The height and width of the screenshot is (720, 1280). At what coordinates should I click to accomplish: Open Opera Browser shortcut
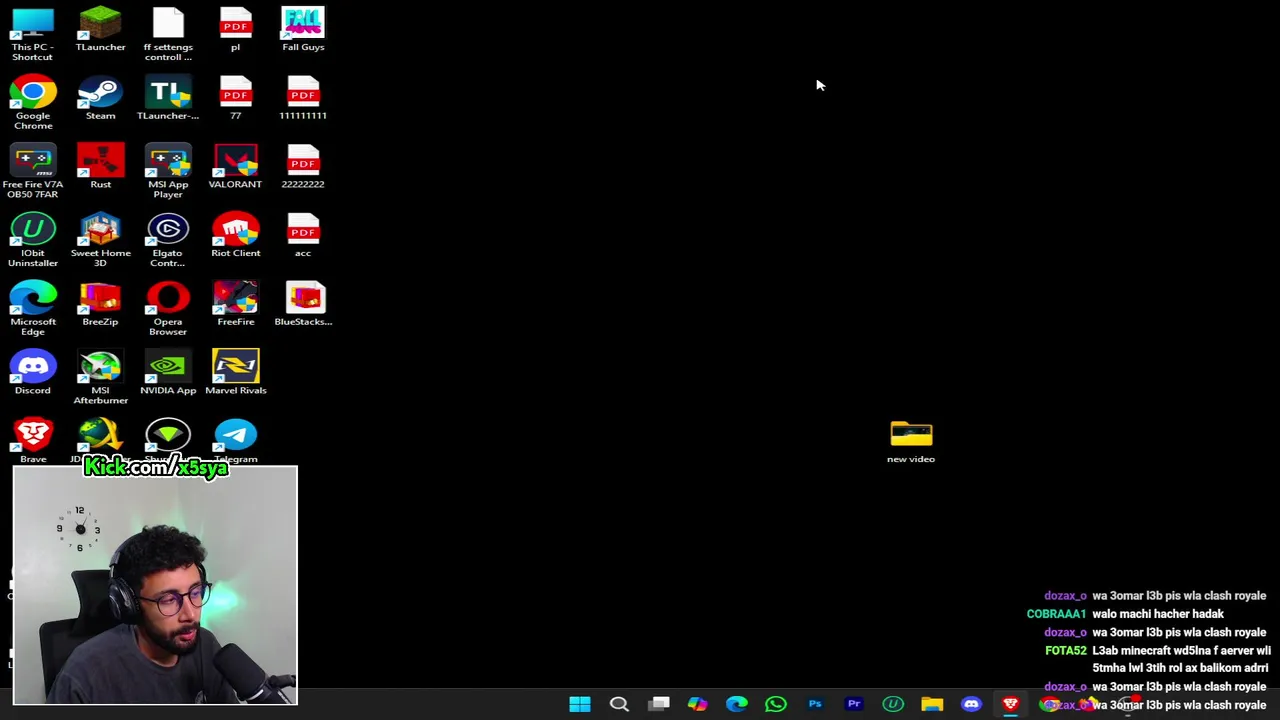pos(168,308)
